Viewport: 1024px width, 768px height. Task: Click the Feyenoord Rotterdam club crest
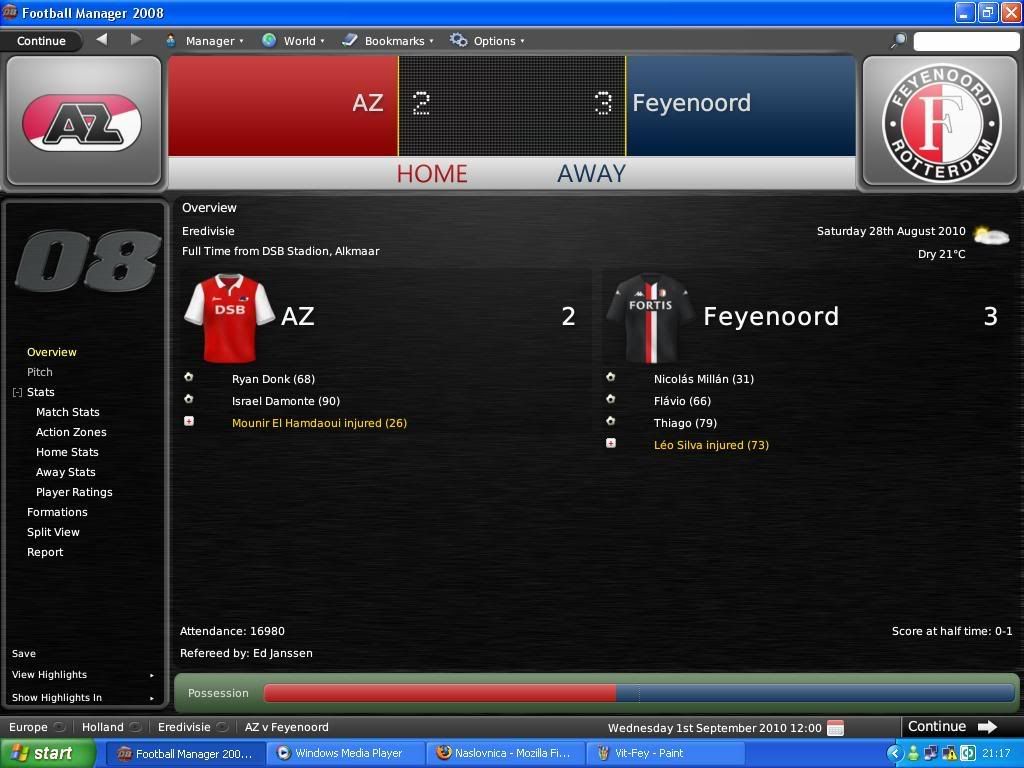[941, 123]
